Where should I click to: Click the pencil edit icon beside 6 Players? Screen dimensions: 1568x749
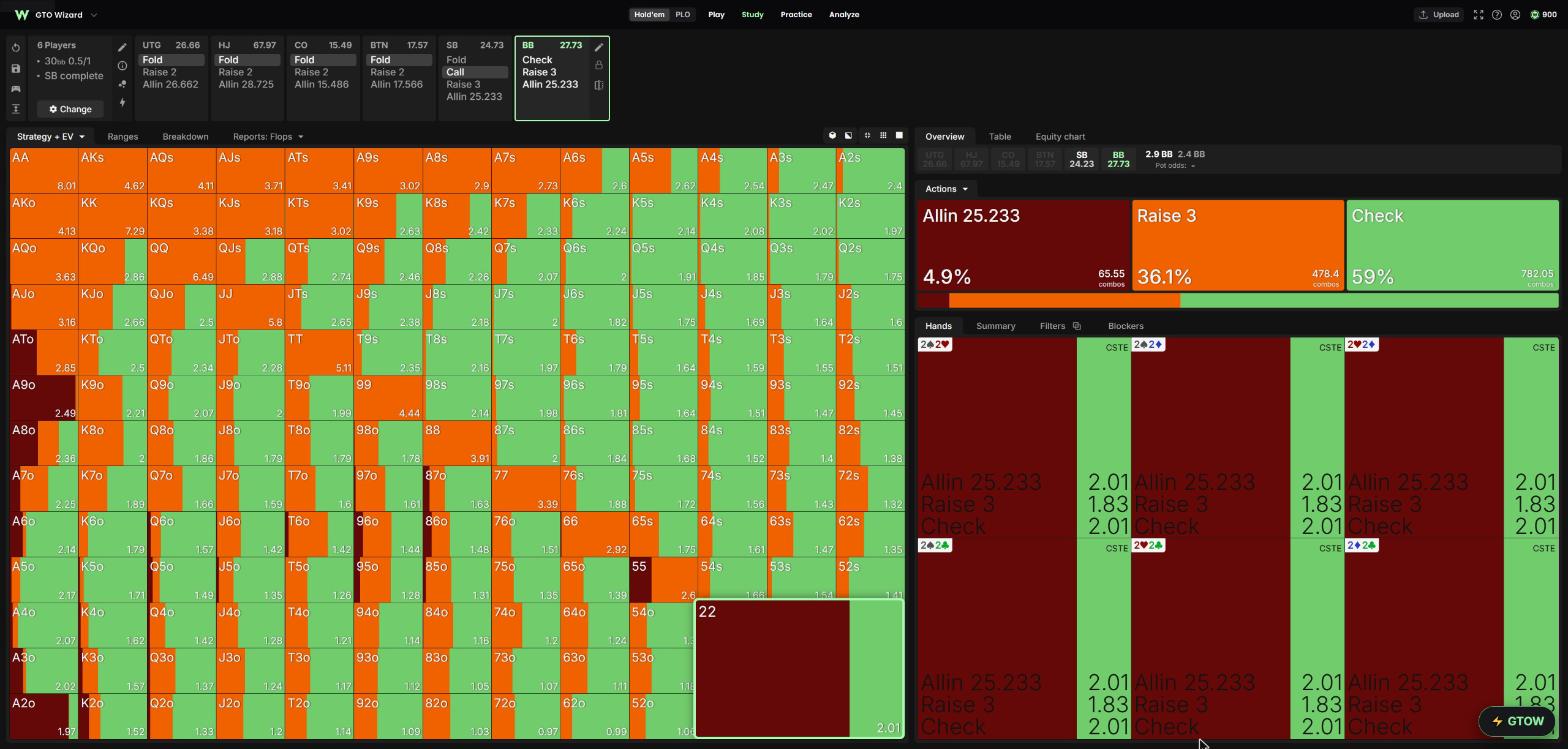[x=122, y=47]
